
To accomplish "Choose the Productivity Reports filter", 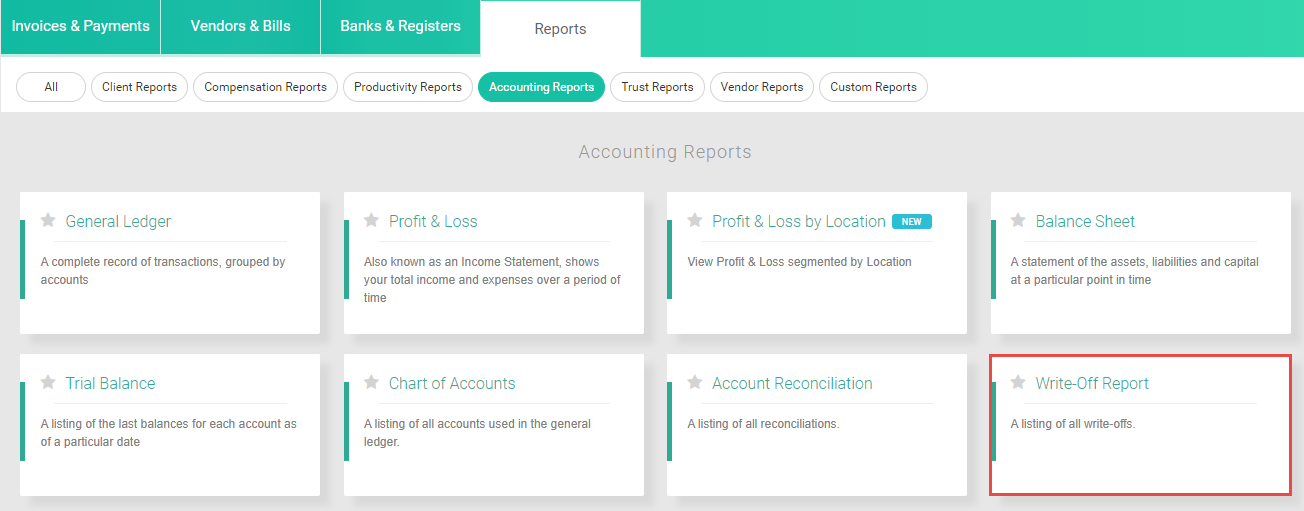I will click(408, 87).
